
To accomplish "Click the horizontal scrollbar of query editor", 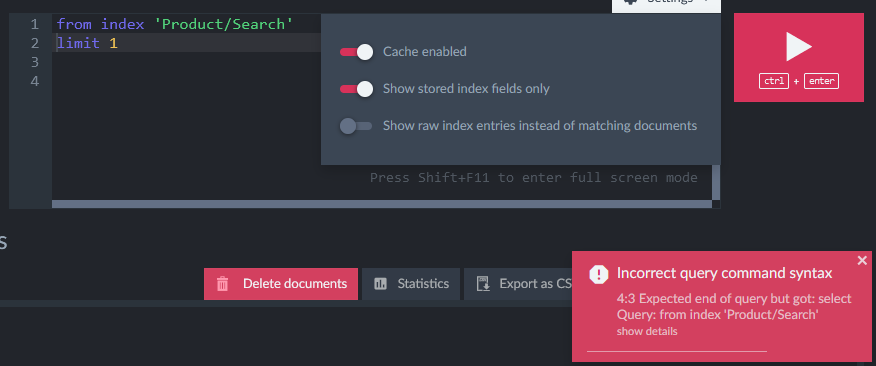I will pyautogui.click(x=382, y=204).
